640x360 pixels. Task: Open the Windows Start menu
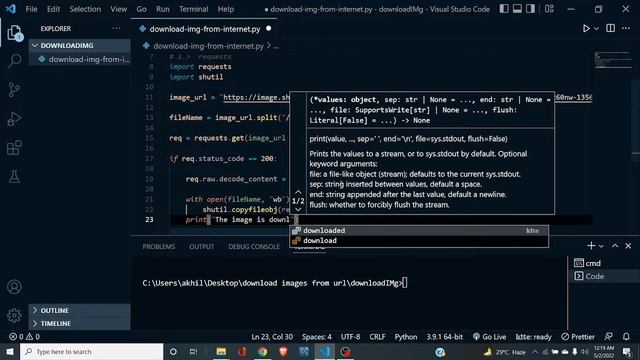tap(10, 351)
